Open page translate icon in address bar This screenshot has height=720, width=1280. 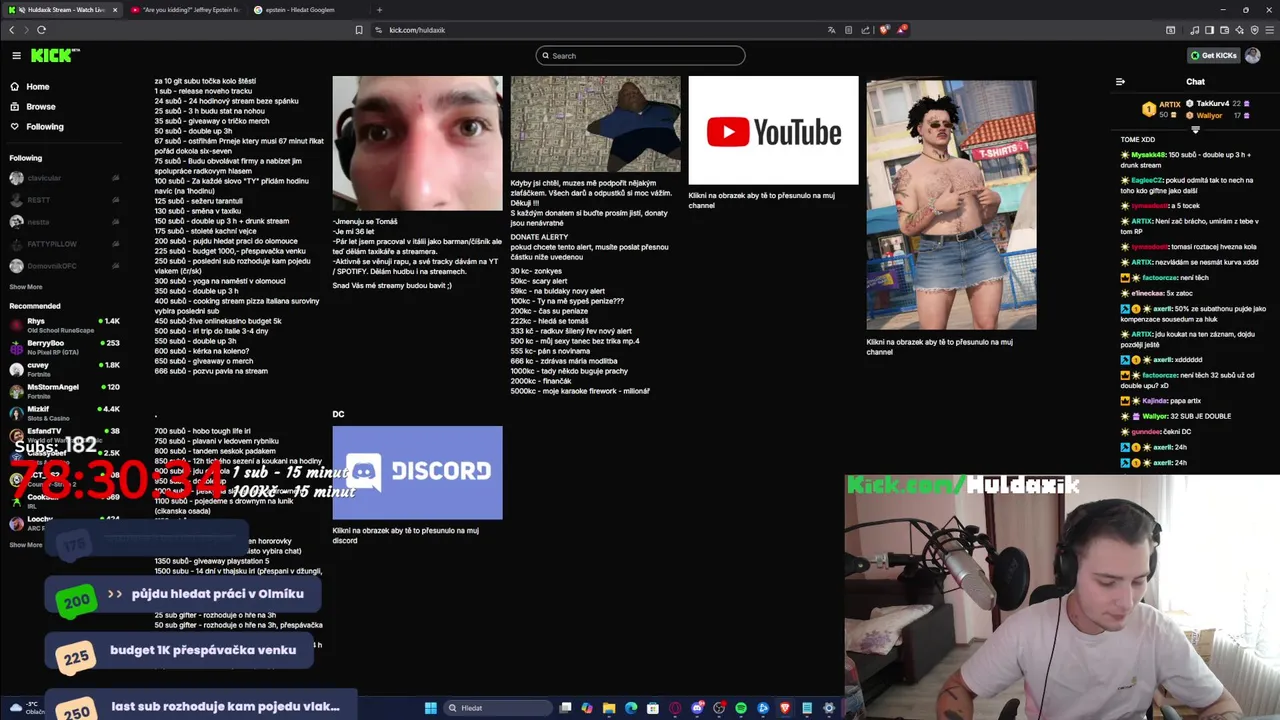point(831,30)
